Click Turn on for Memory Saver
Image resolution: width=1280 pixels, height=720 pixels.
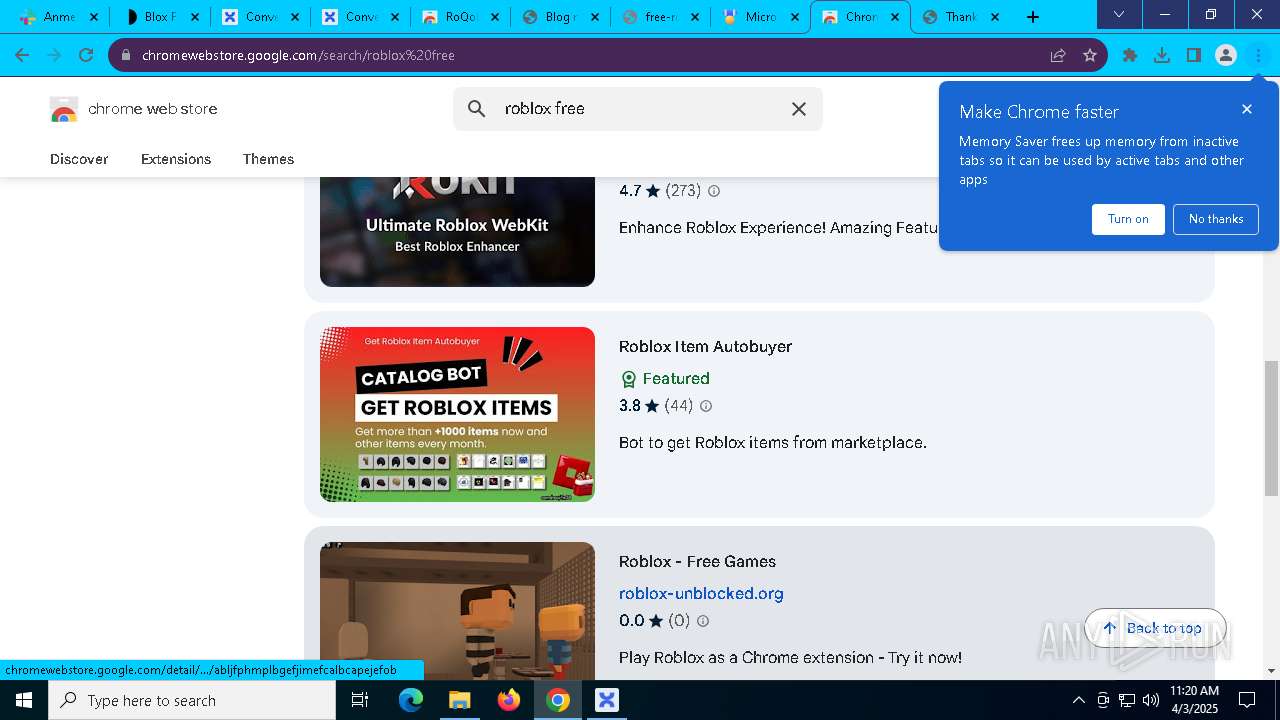(1128, 219)
